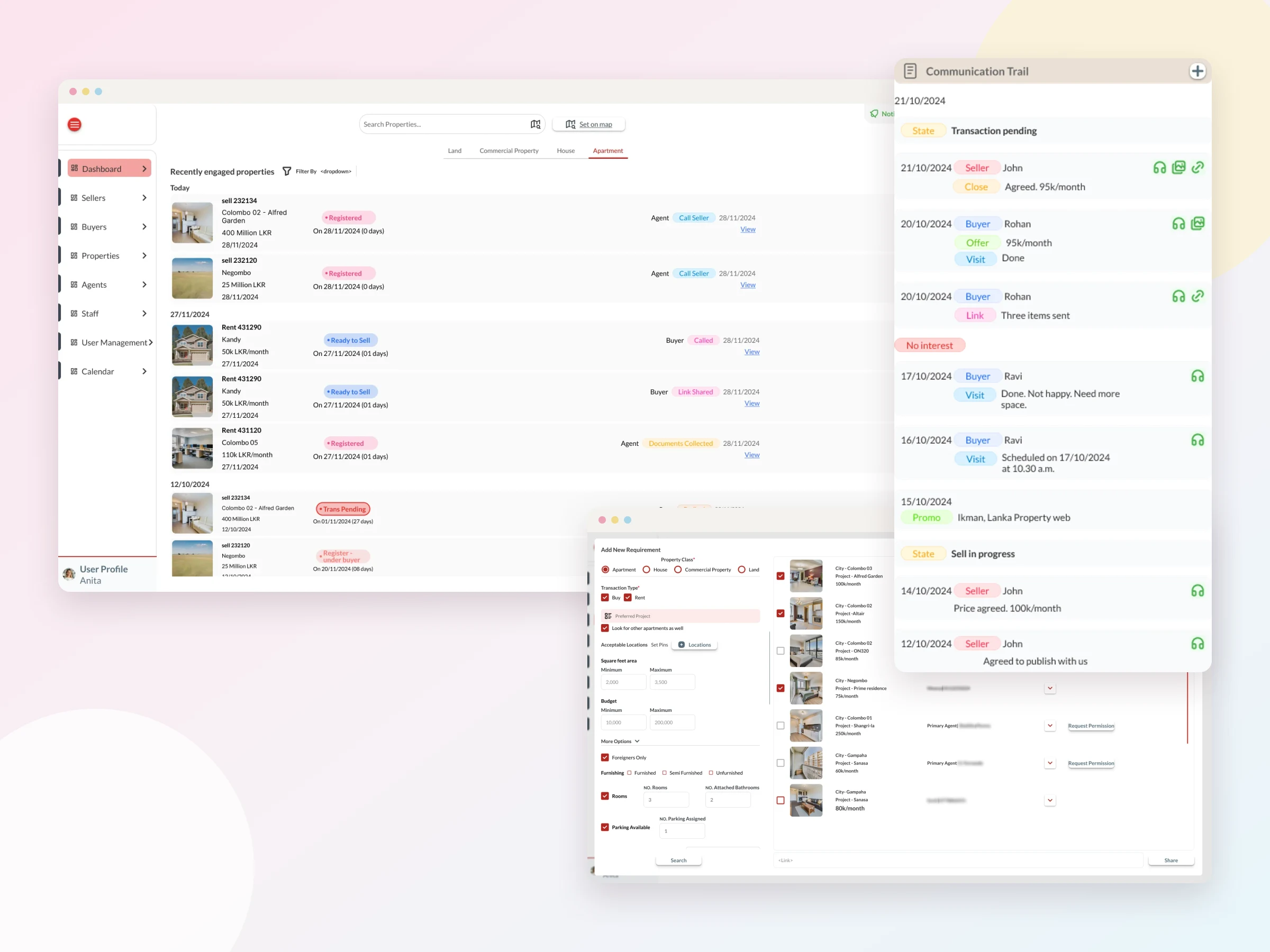Select the Commercial Property radio button
The height and width of the screenshot is (952, 1270).
tap(678, 569)
